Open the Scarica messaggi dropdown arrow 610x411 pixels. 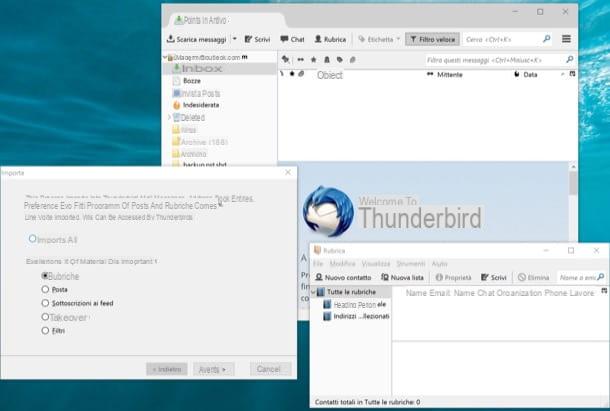point(235,39)
